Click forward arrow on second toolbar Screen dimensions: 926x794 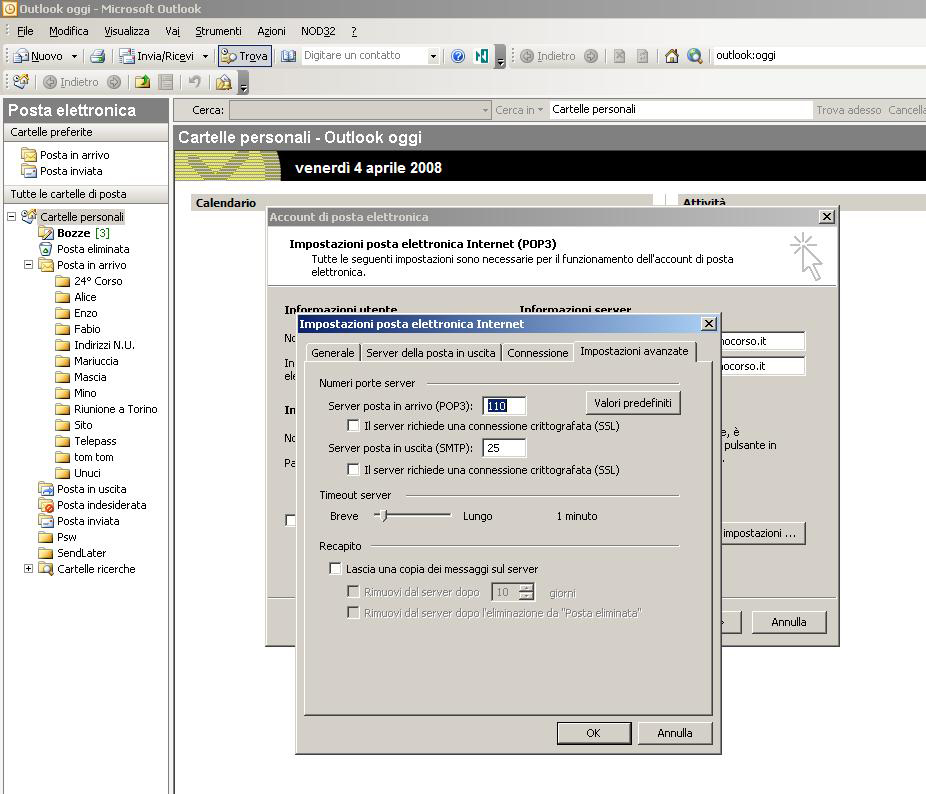tap(114, 82)
